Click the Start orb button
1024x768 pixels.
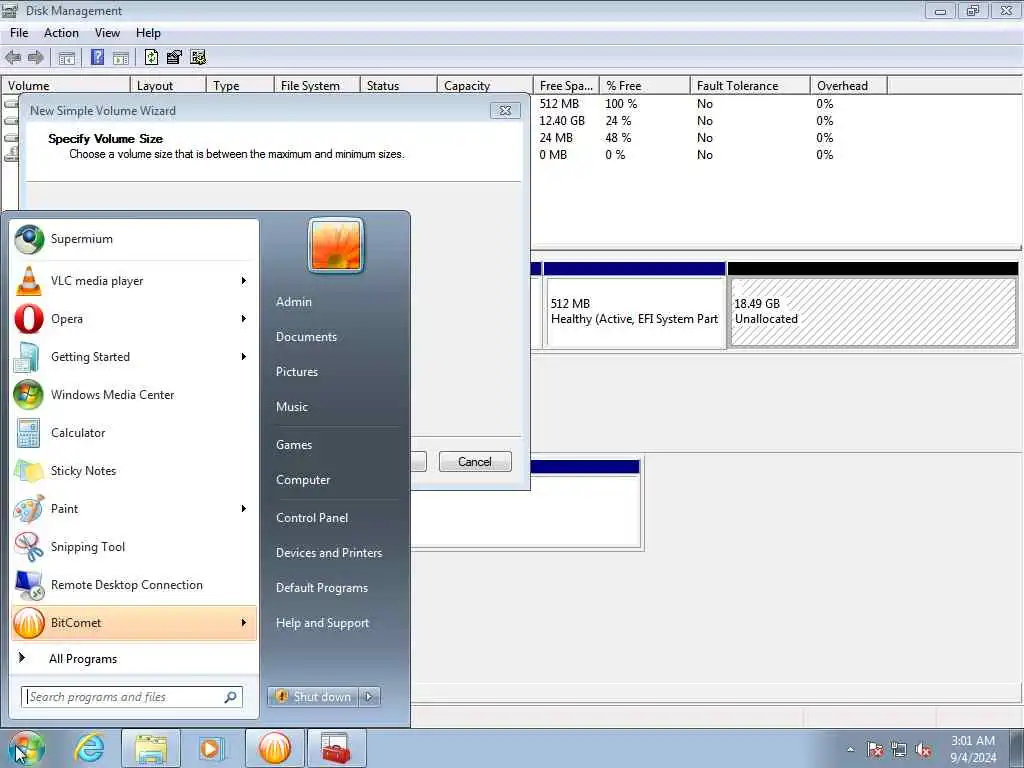pyautogui.click(x=26, y=748)
